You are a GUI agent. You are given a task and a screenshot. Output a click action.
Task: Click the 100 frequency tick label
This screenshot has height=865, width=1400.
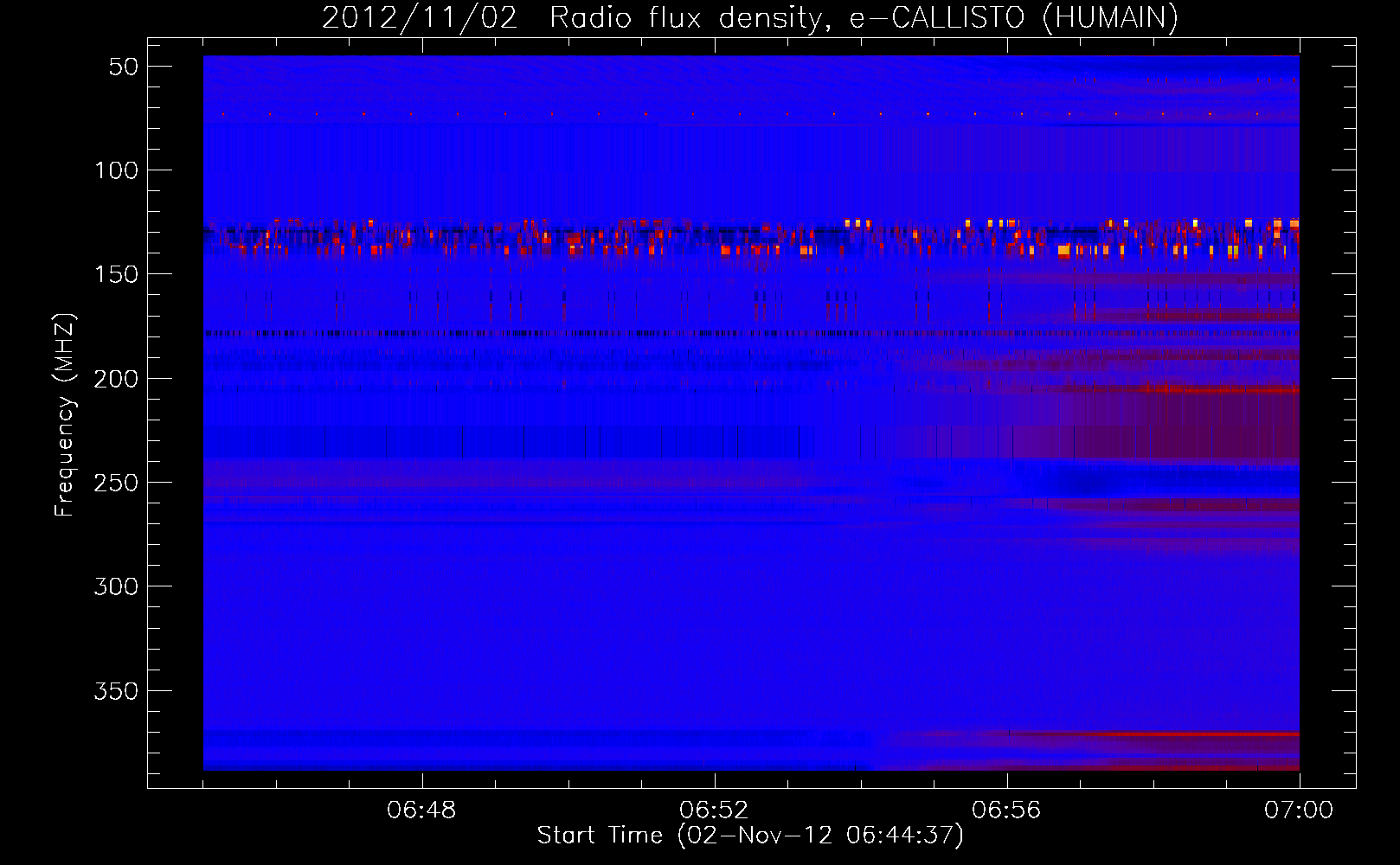(116, 170)
